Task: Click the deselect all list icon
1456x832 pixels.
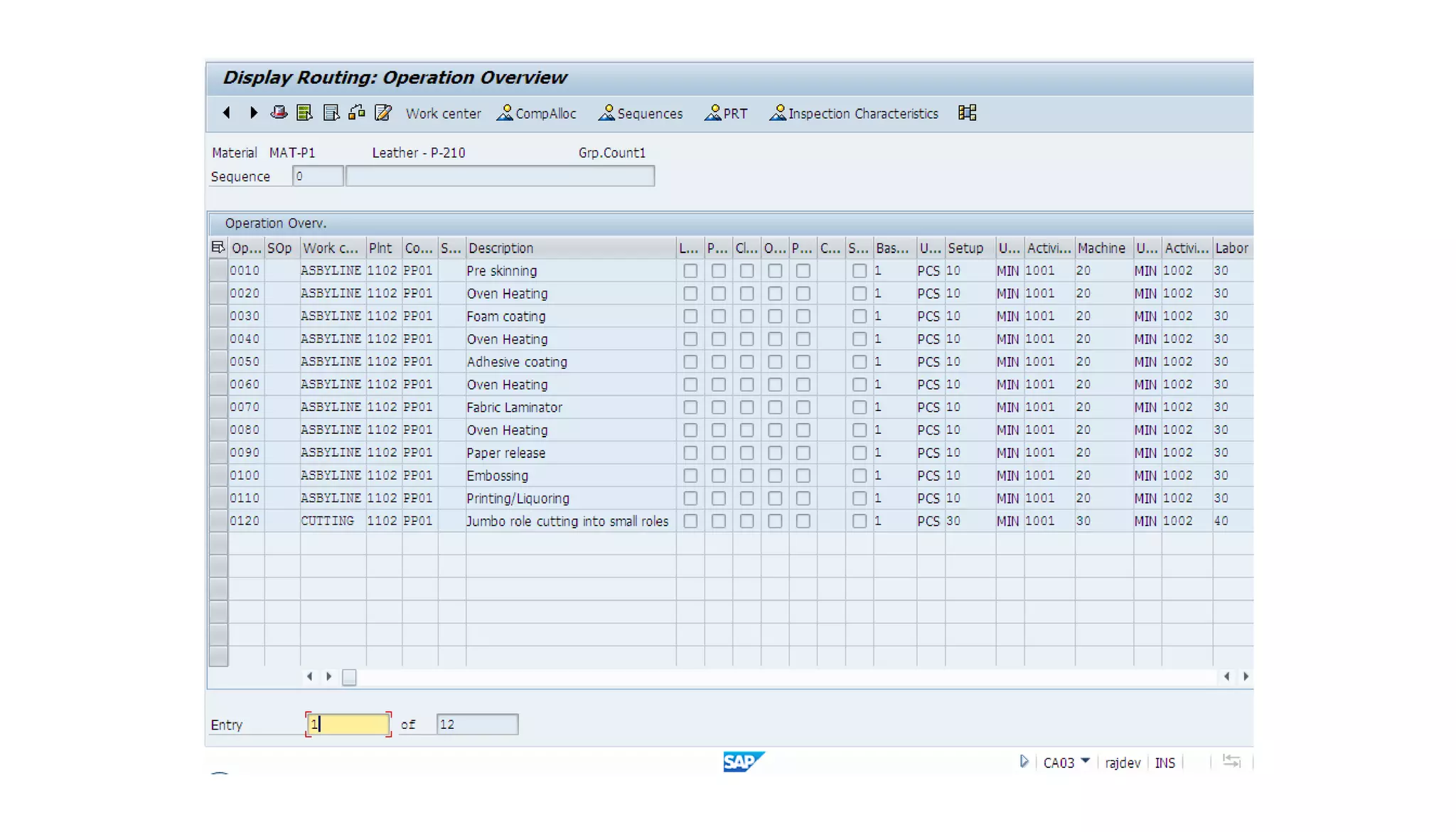Action: [x=331, y=112]
